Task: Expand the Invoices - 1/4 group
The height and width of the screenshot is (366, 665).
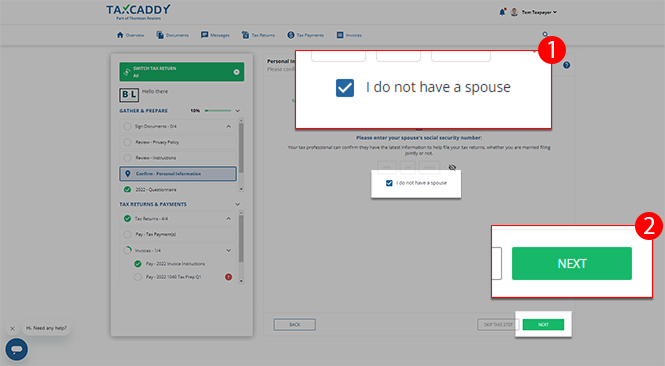Action: coord(229,250)
